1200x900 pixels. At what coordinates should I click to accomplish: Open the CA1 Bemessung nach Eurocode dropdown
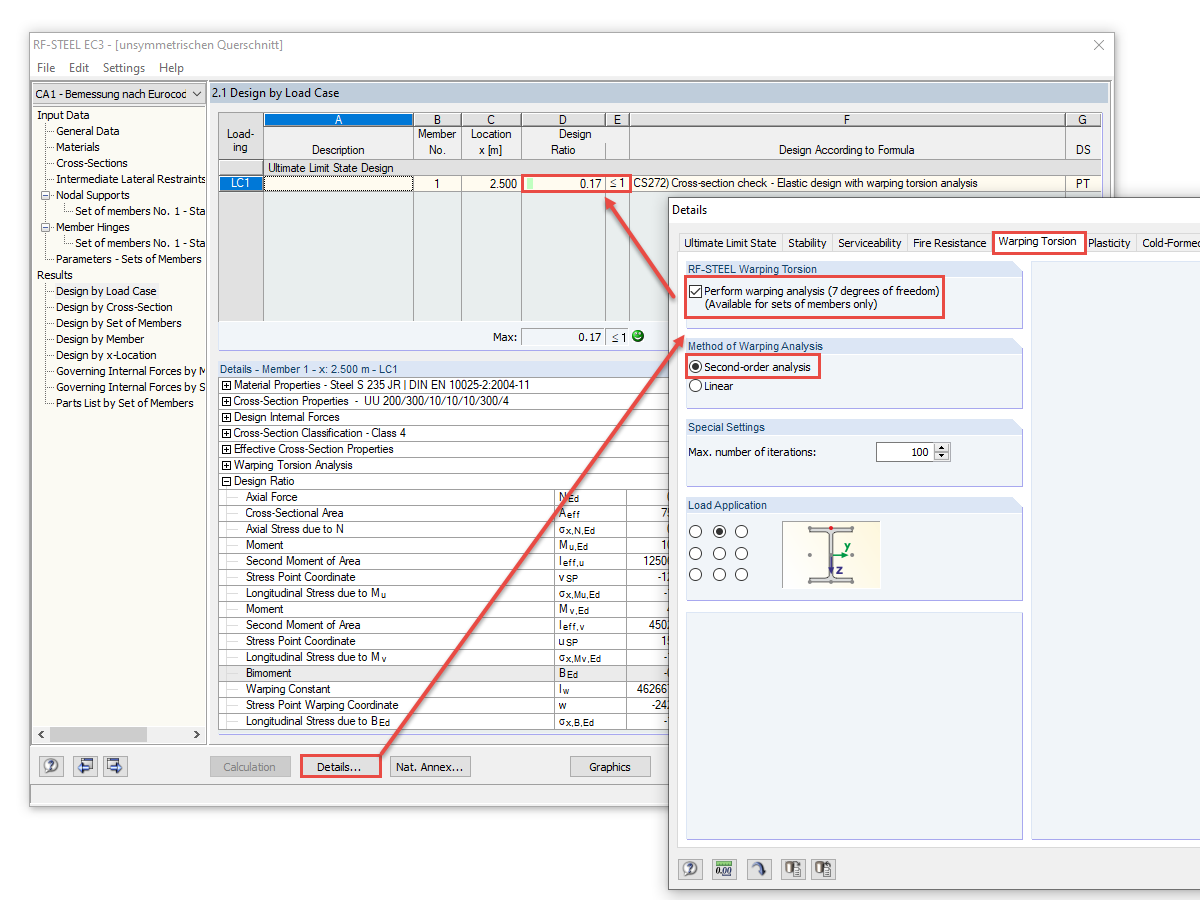tap(196, 93)
